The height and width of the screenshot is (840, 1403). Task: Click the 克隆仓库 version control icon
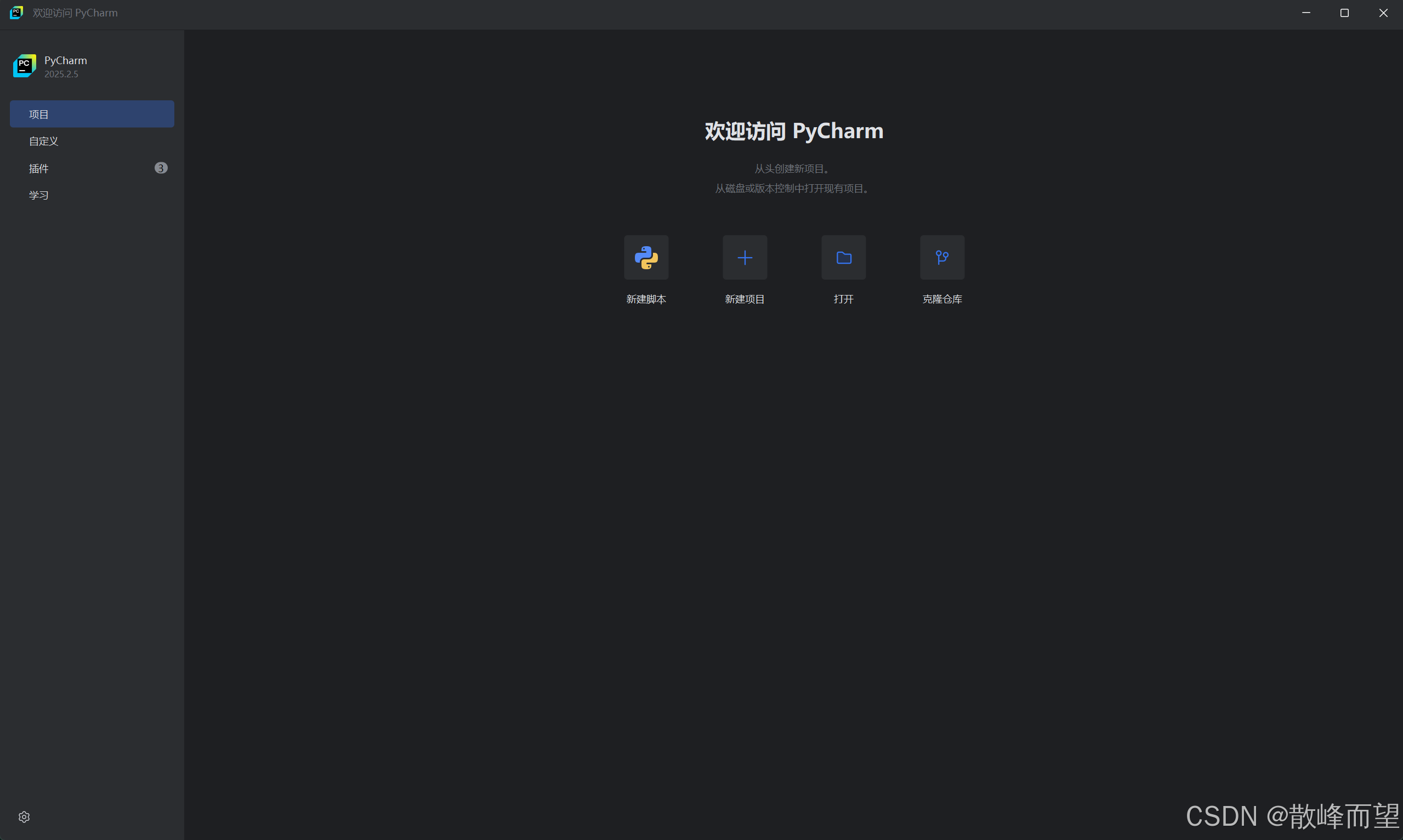[x=941, y=258]
